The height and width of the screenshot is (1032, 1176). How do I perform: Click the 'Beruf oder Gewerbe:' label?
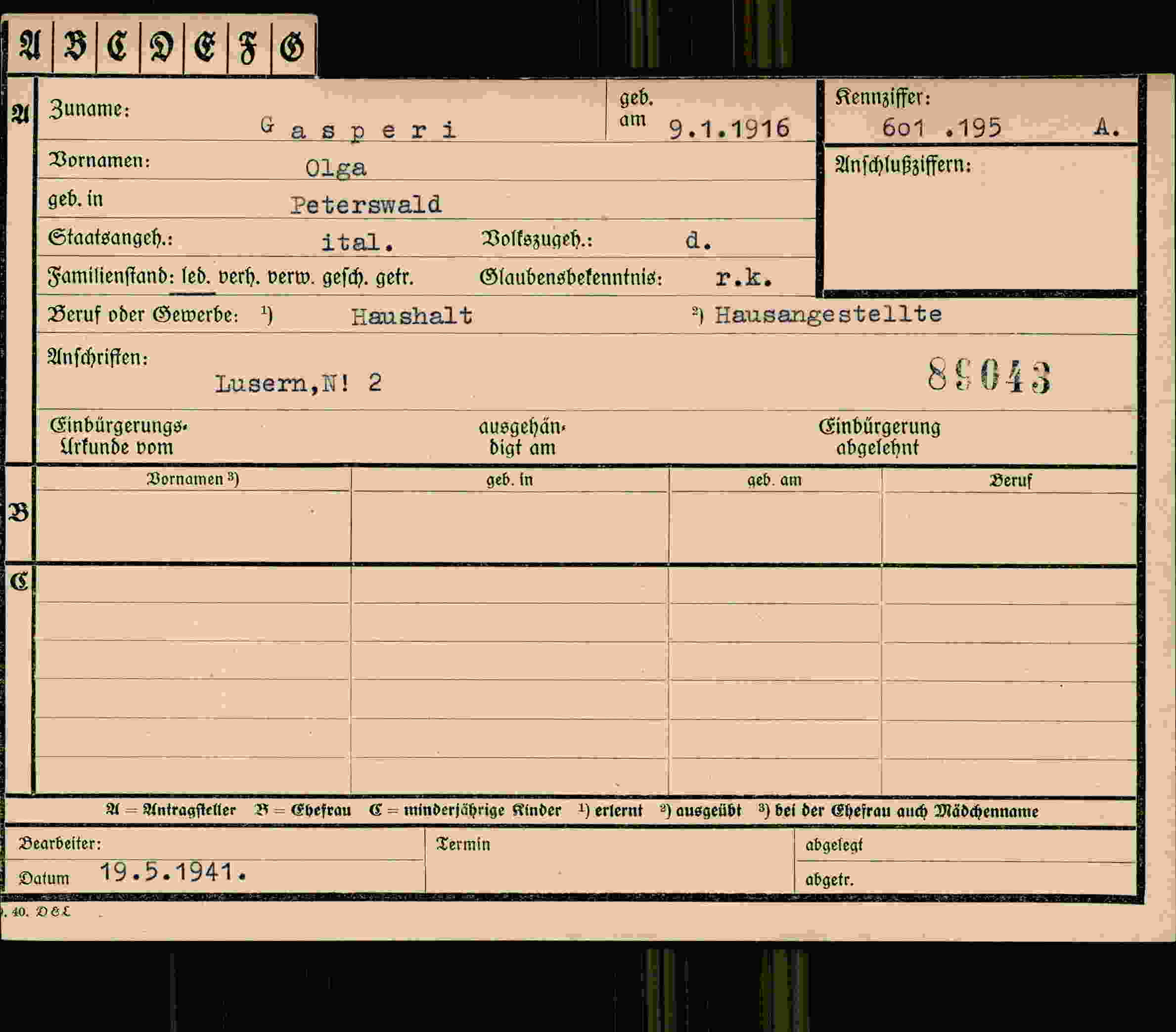[x=143, y=314]
